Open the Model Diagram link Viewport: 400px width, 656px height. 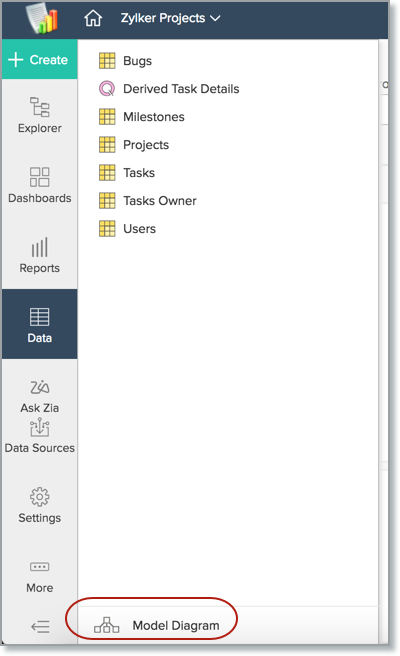[156, 625]
